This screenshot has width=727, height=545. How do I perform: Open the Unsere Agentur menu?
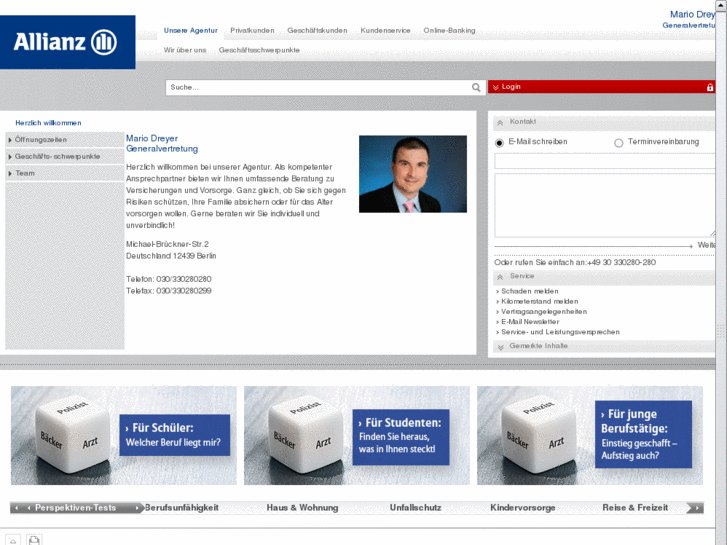[191, 30]
